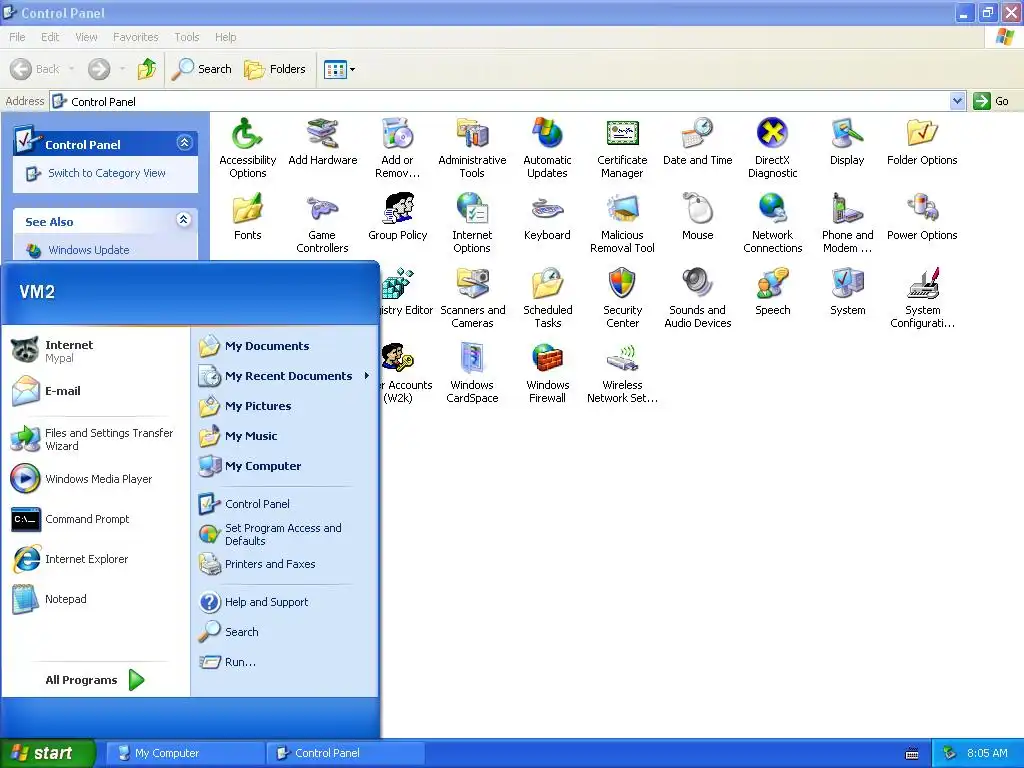This screenshot has width=1024, height=768.
Task: Open the File menu
Action: (x=17, y=37)
